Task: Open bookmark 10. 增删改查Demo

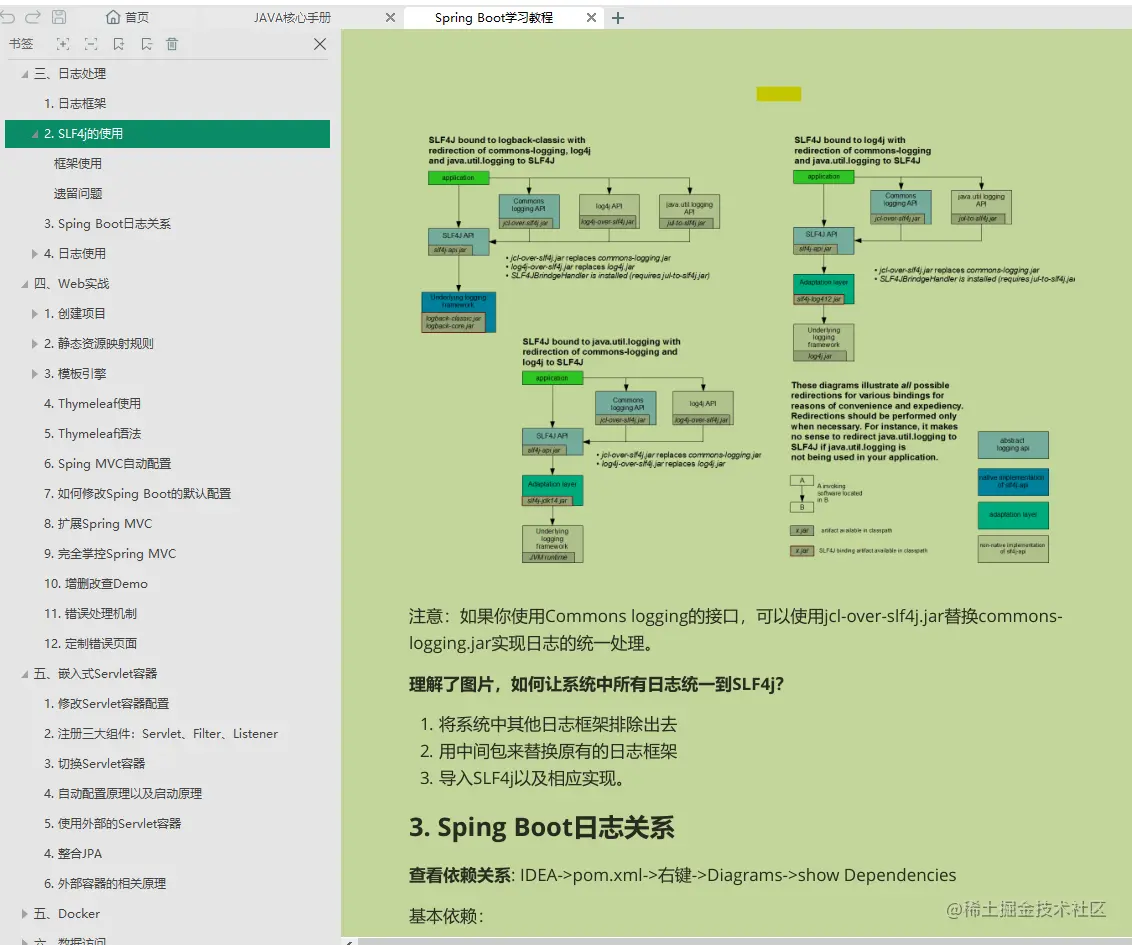Action: tap(96, 583)
